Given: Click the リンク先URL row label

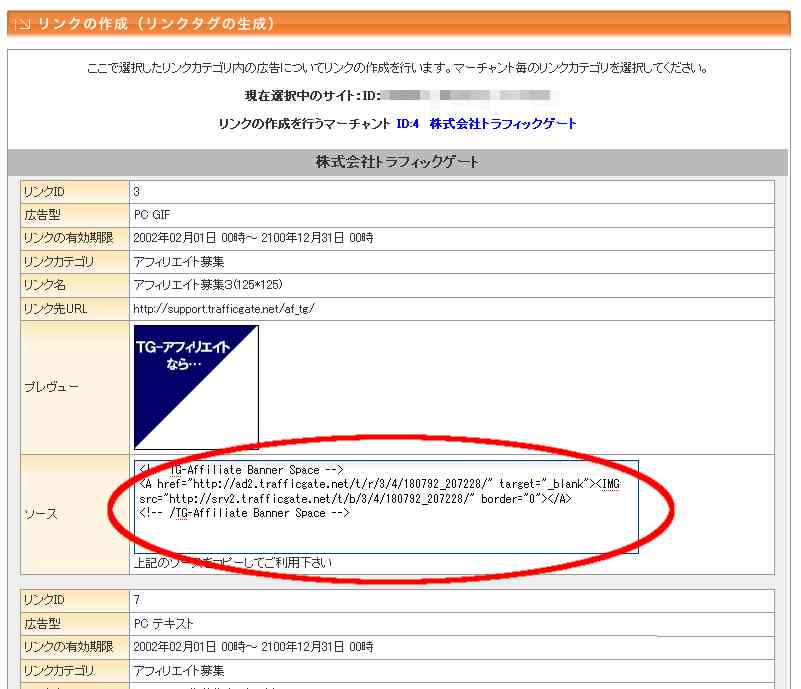Looking at the screenshot, I should tap(55, 308).
